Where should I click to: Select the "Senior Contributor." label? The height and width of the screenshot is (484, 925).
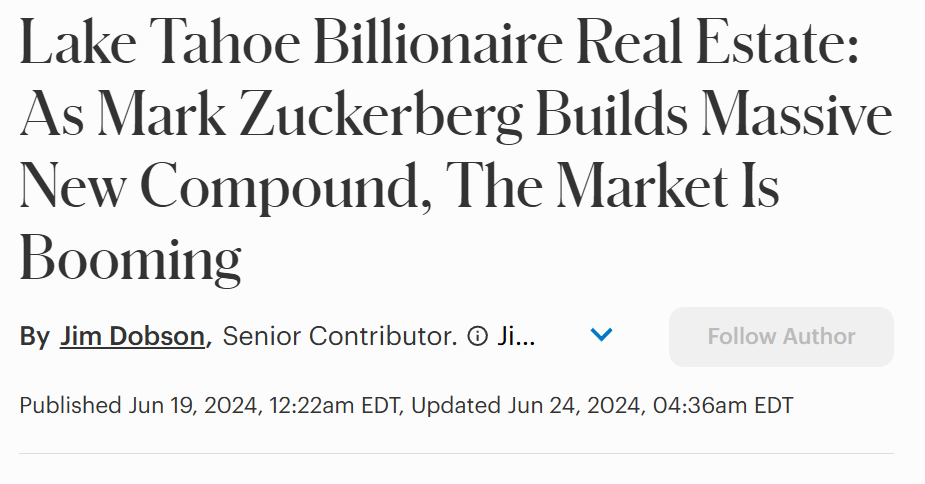coord(340,336)
